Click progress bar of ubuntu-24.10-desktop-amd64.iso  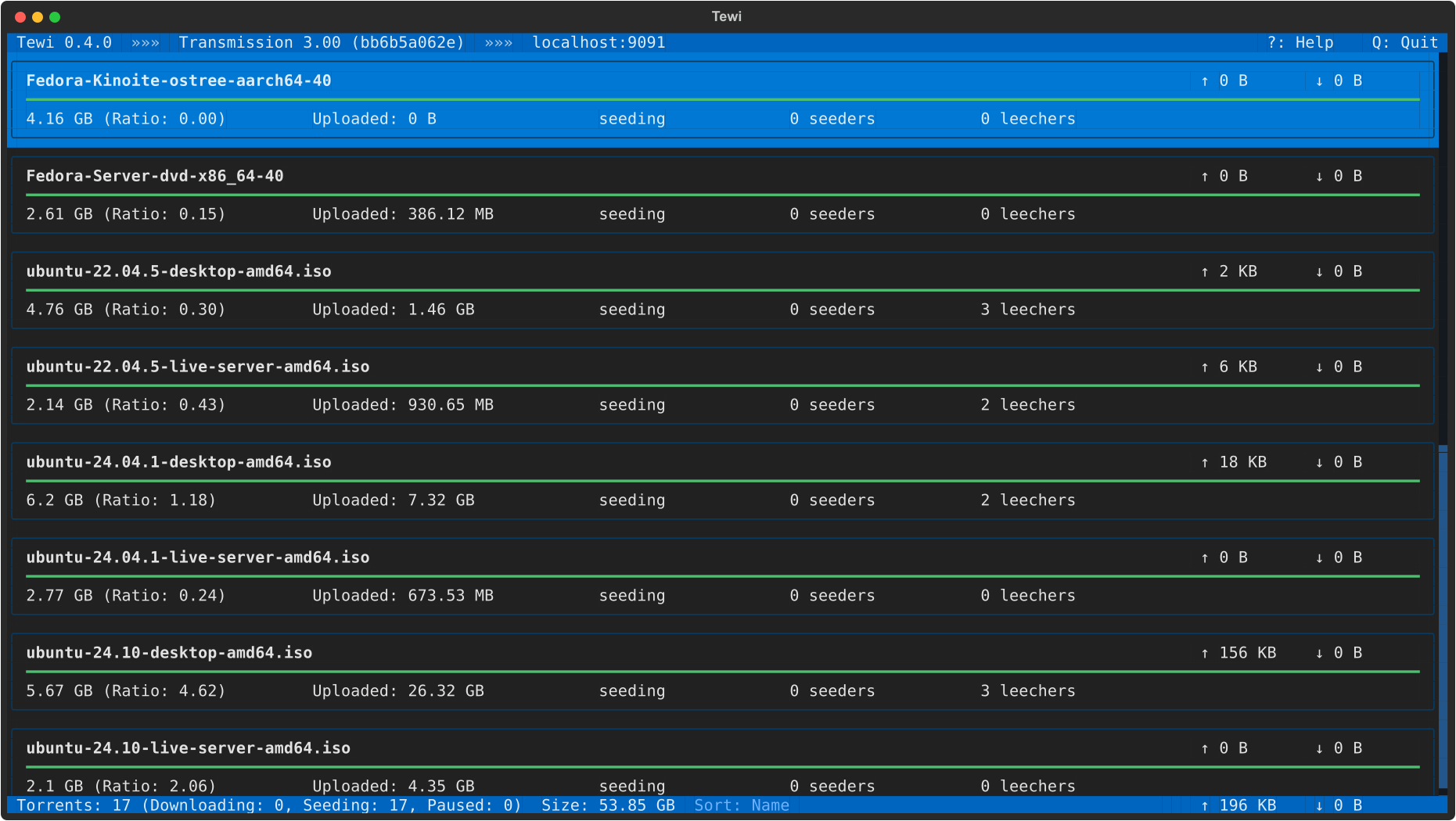pos(723,672)
